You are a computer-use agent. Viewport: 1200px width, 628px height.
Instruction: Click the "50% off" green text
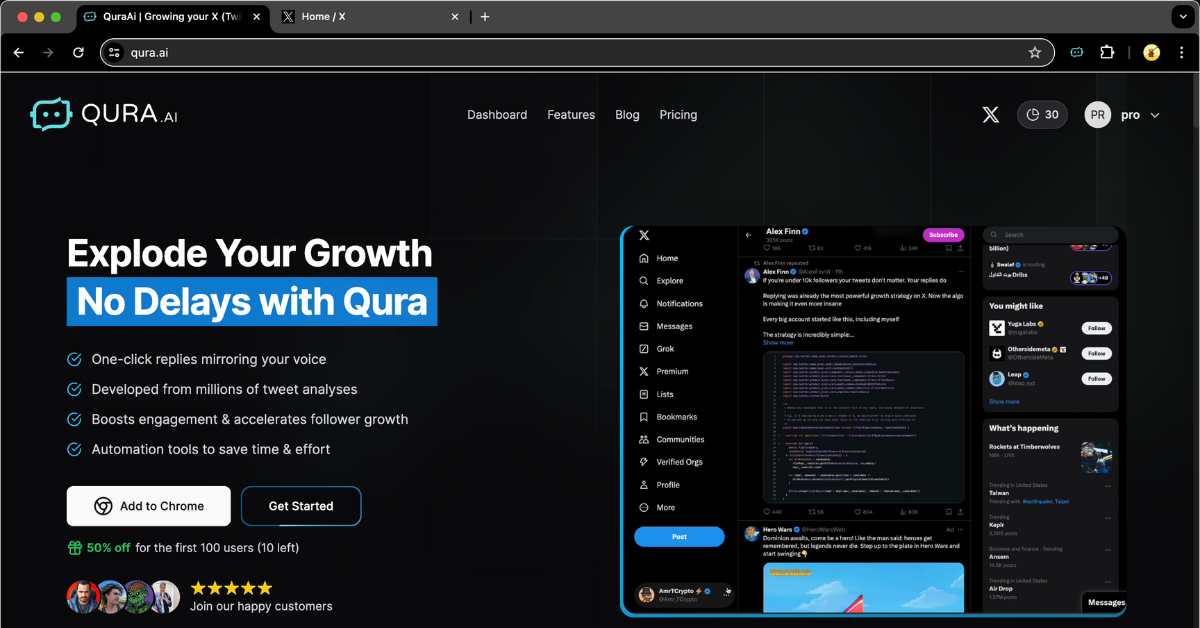109,547
